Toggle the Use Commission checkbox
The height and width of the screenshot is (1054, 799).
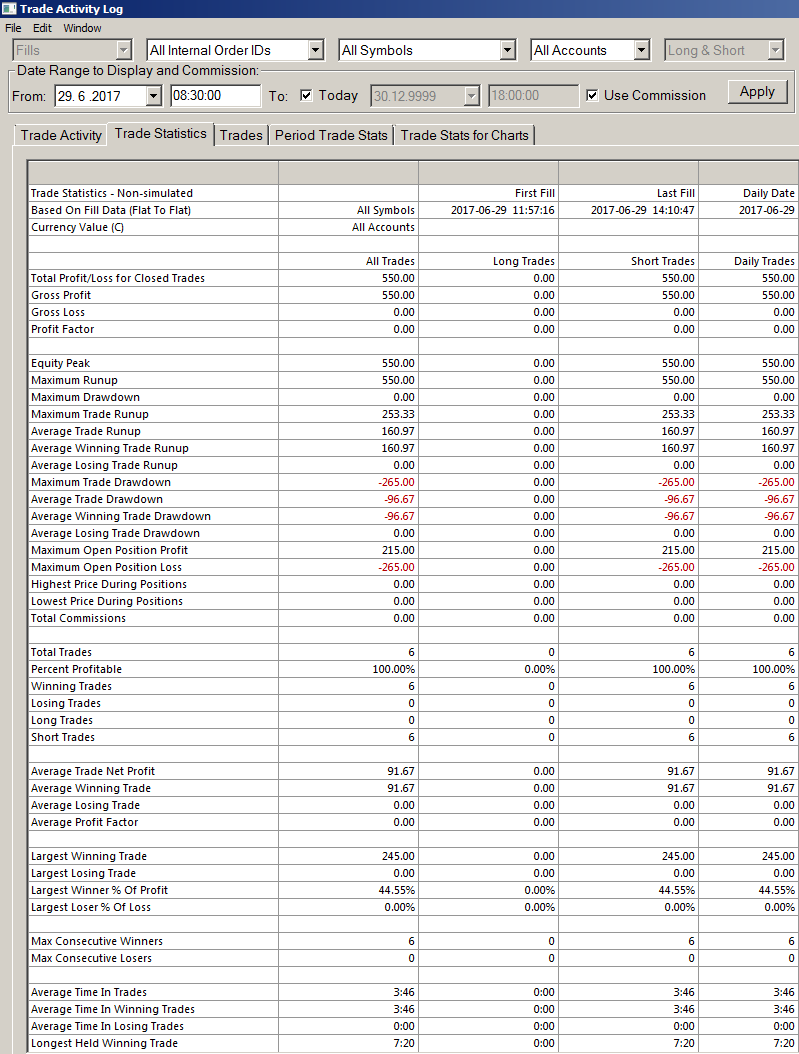point(592,95)
